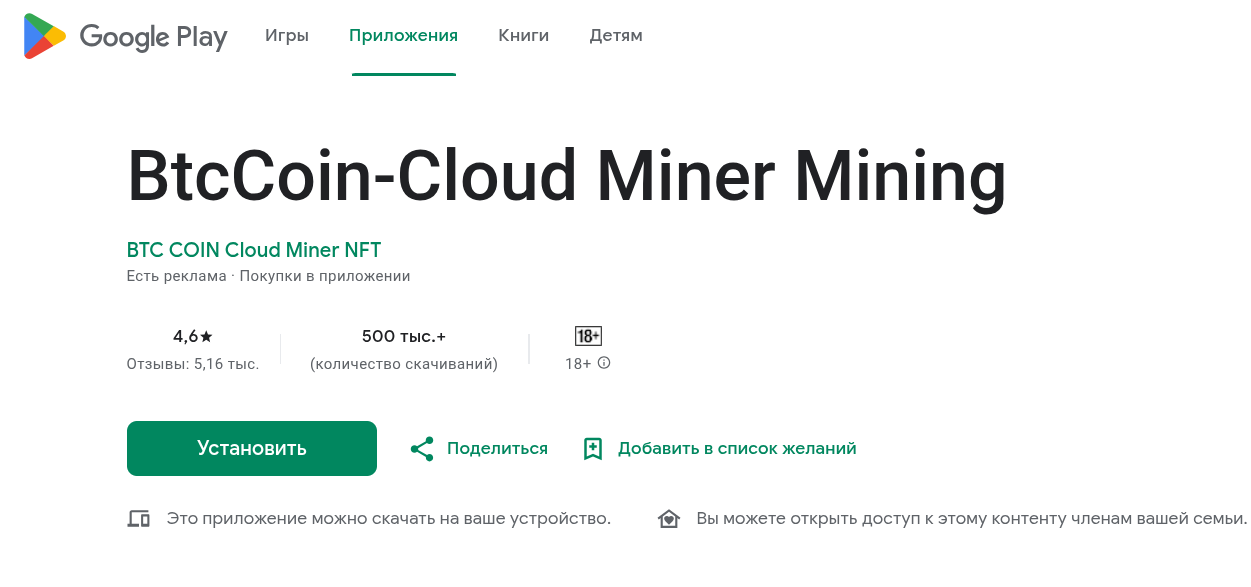Click the share icon next to Поделиться
1251x587 pixels.
click(424, 449)
